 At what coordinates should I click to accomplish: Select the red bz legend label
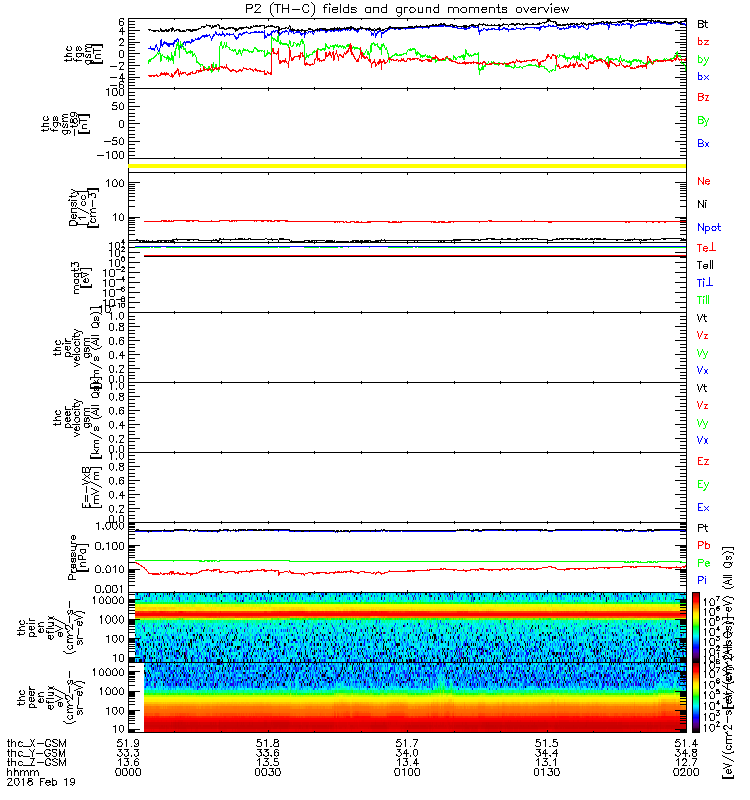(x=703, y=42)
